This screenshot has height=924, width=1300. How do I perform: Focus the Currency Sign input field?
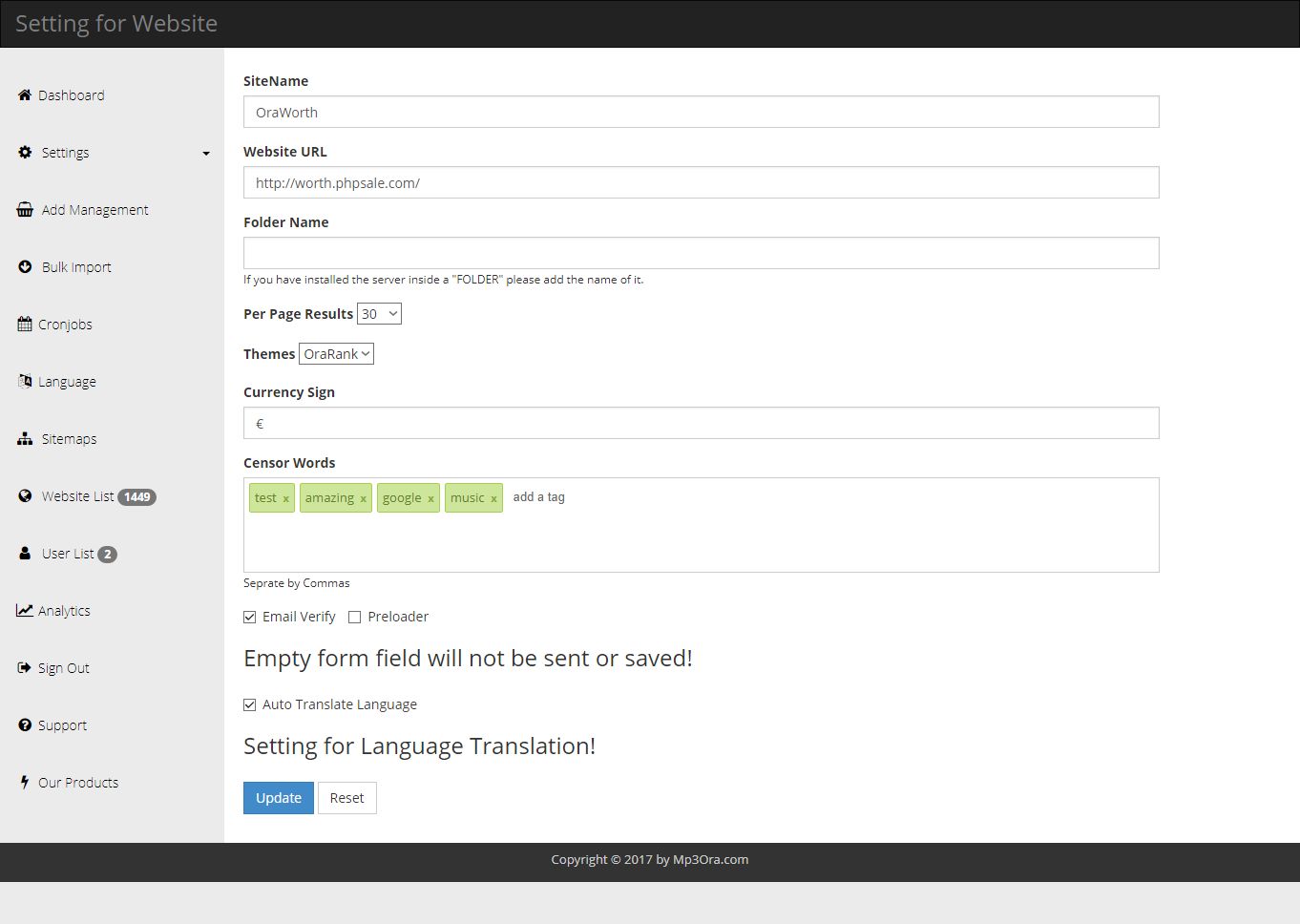[702, 423]
